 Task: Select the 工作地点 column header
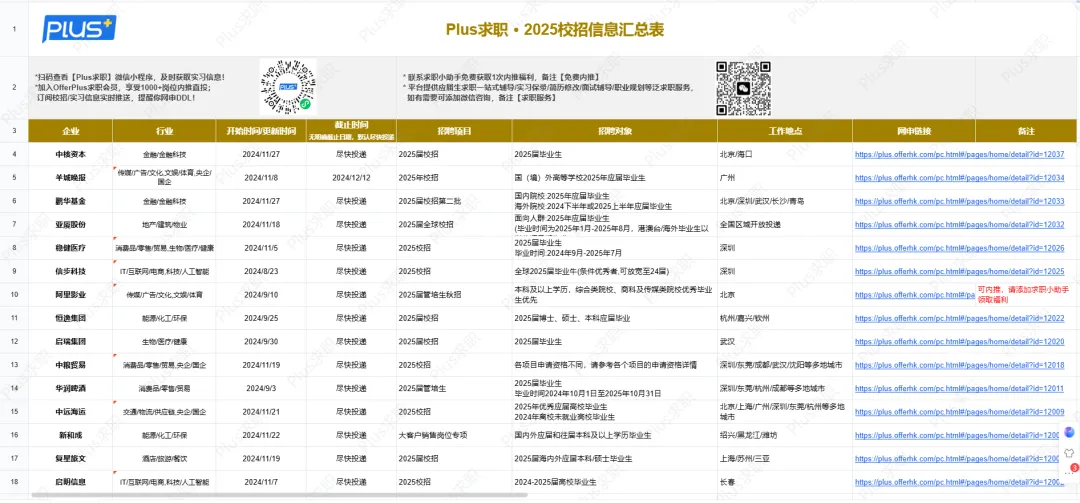tap(785, 131)
